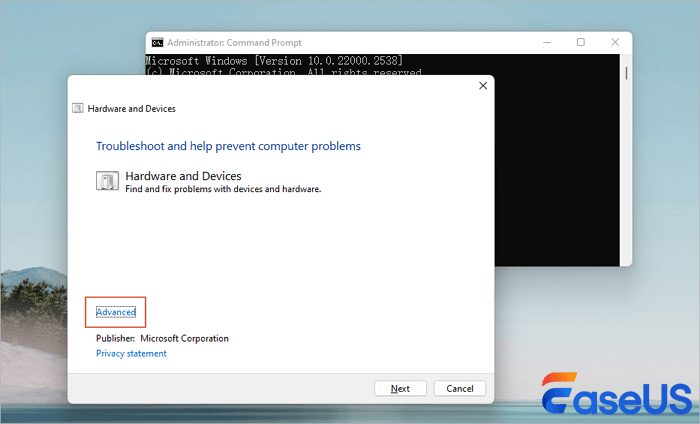Click the Command Prompt vertical scrollbar thumb
Screen dimensions: 700x424
click(x=626, y=73)
